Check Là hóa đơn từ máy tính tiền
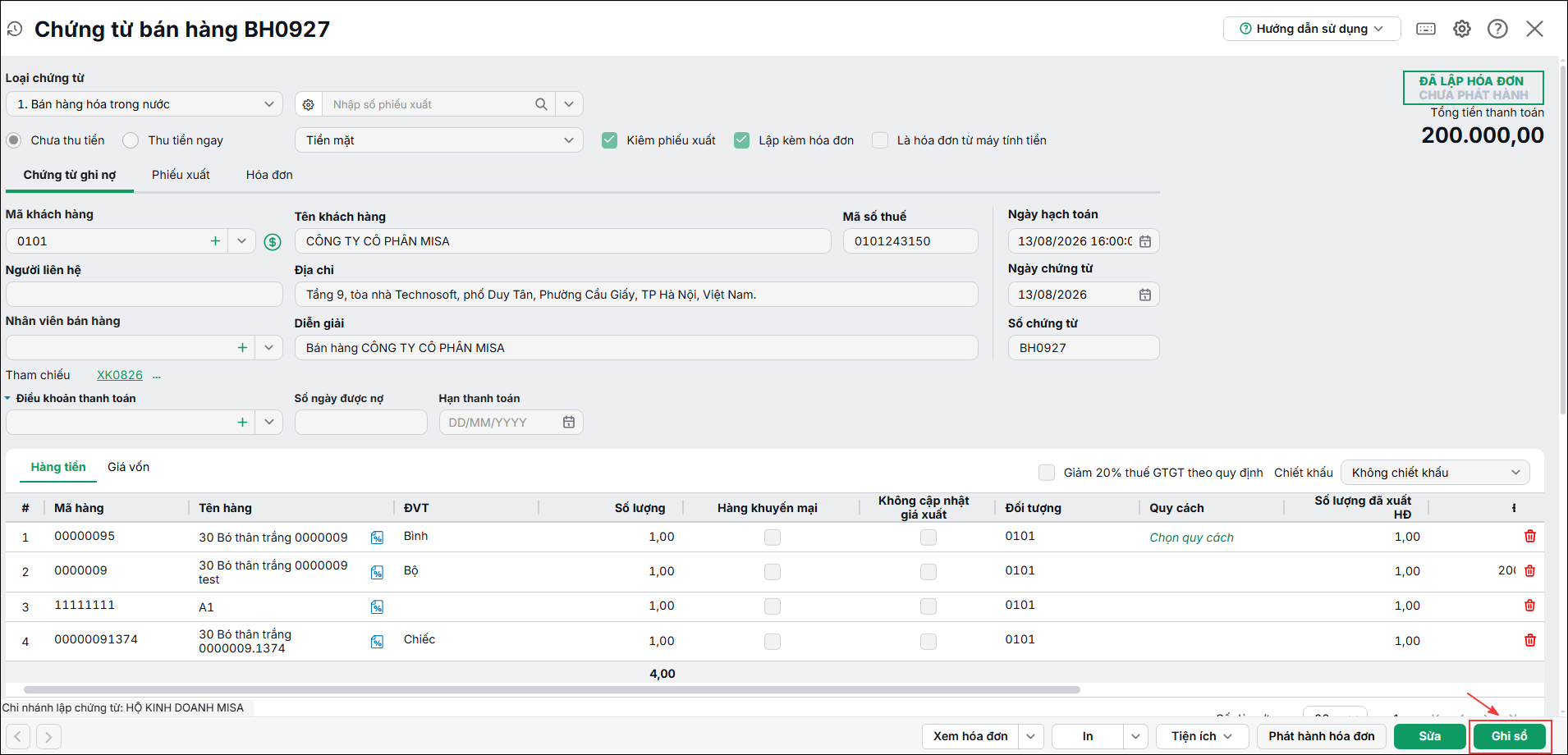 pyautogui.click(x=880, y=140)
